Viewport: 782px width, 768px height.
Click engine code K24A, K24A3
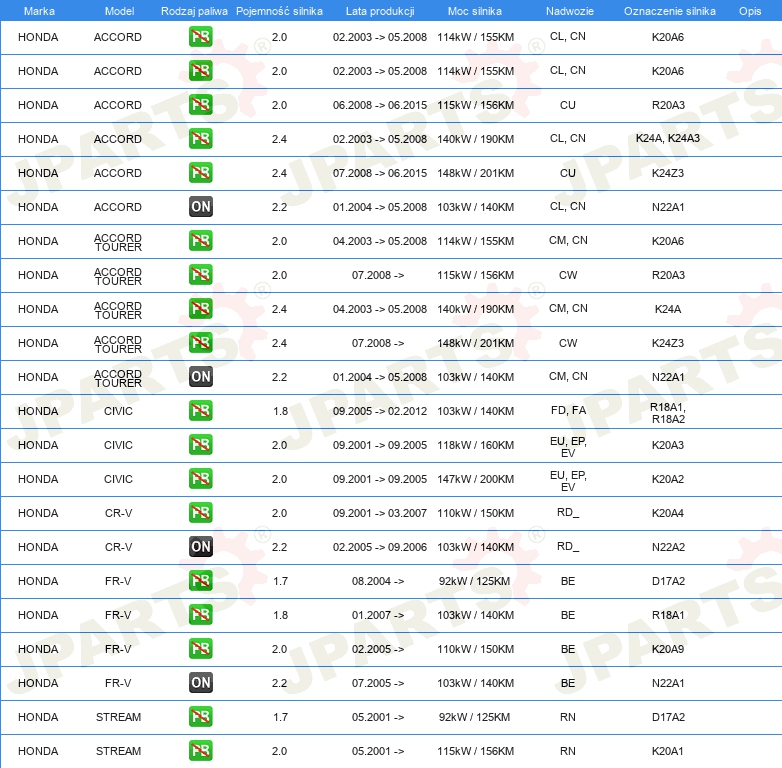(x=667, y=139)
